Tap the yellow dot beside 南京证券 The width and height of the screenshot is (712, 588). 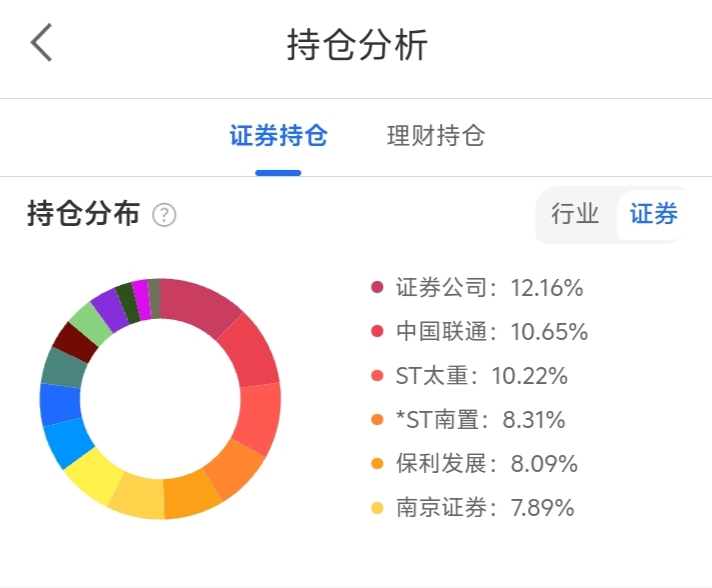377,508
